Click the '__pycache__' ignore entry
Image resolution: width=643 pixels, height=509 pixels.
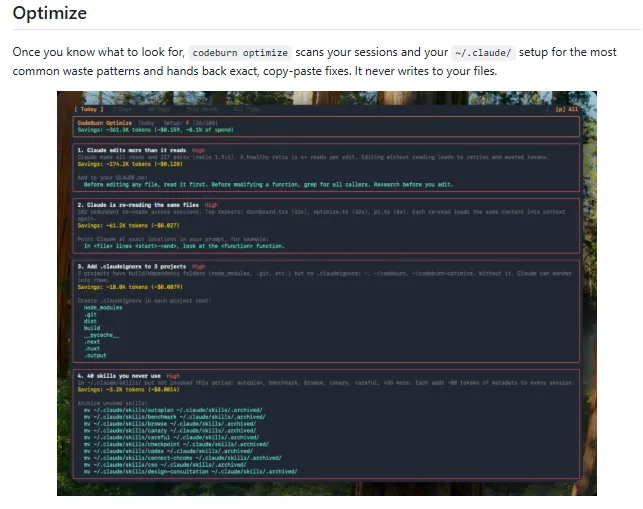[x=101, y=335]
